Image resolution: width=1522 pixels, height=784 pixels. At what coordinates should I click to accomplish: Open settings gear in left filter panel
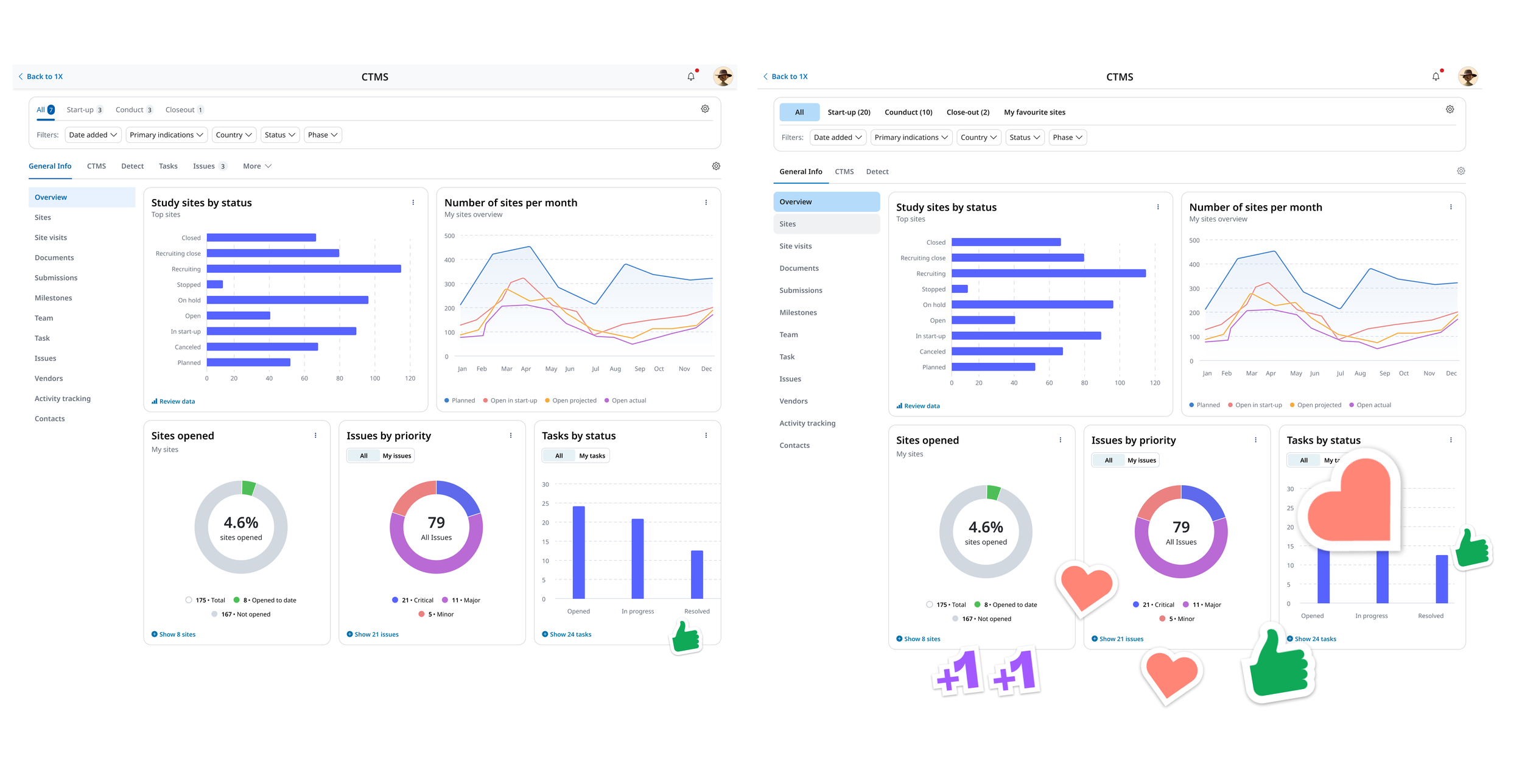coord(704,109)
